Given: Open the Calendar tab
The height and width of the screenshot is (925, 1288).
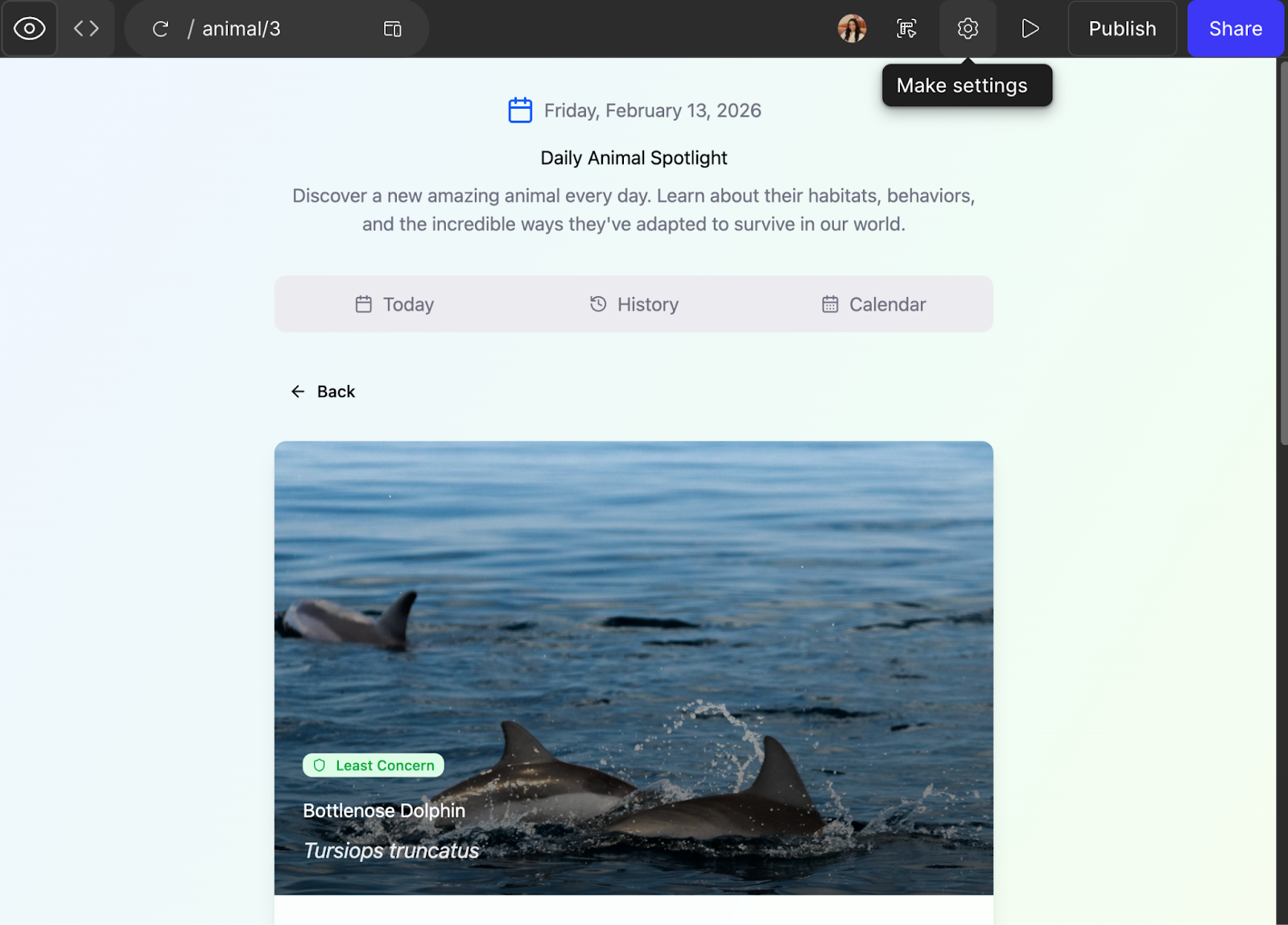Looking at the screenshot, I should [x=873, y=304].
